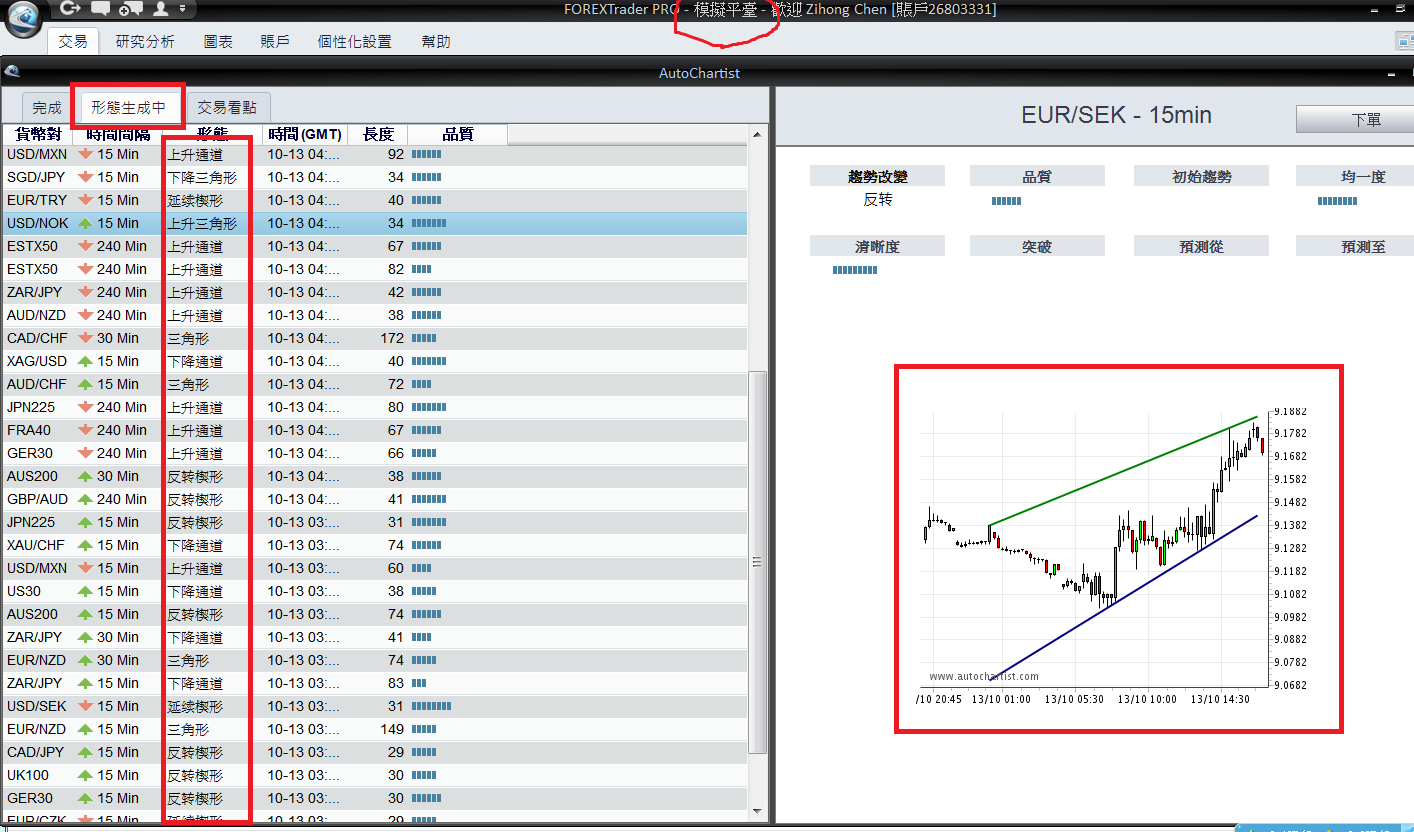Screen dimensions: 1414x832
Task: Select the EUR/TRY 延续楔形 row
Action: (x=375, y=200)
